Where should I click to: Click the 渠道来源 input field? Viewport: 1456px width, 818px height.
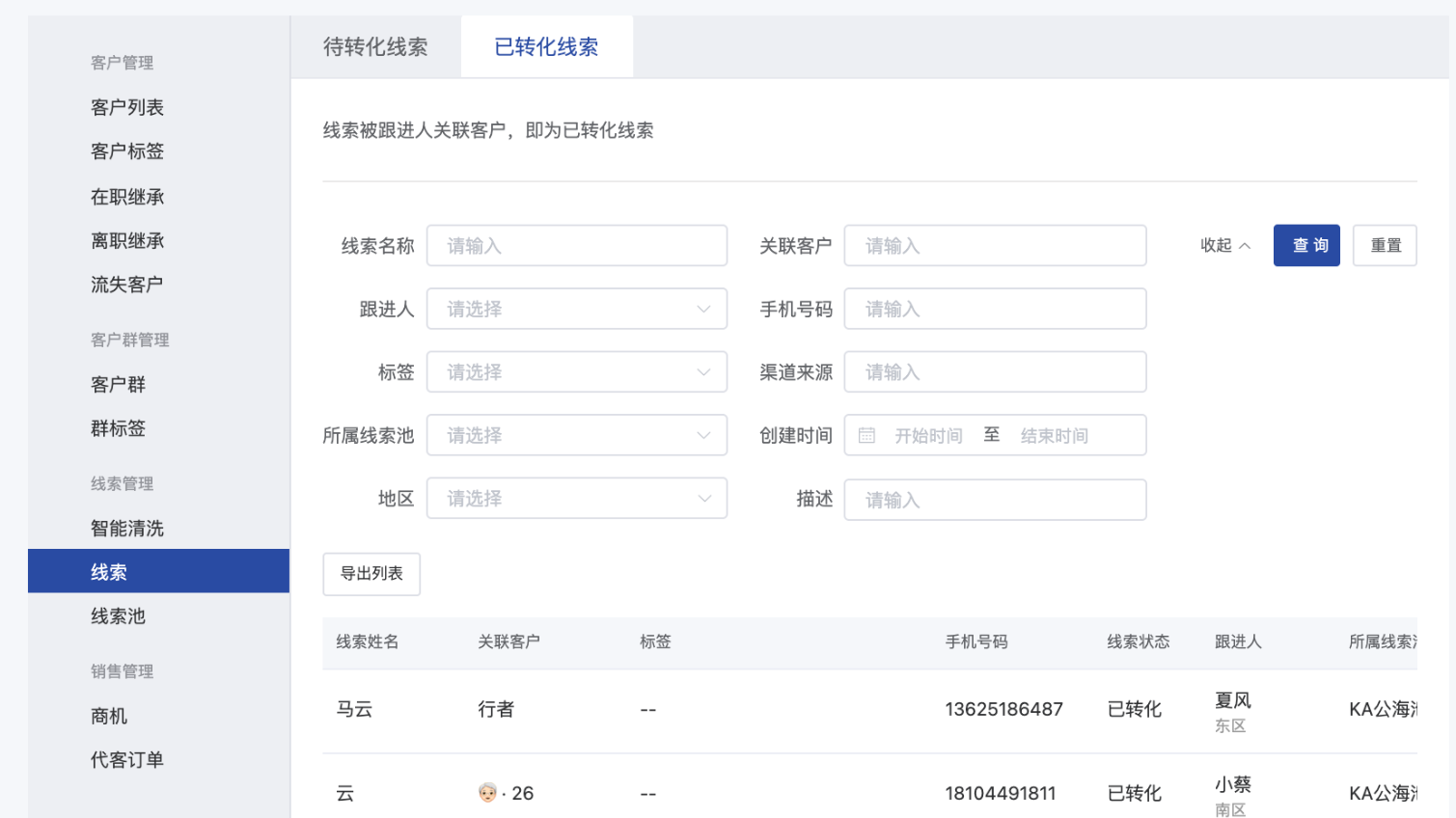coord(995,372)
